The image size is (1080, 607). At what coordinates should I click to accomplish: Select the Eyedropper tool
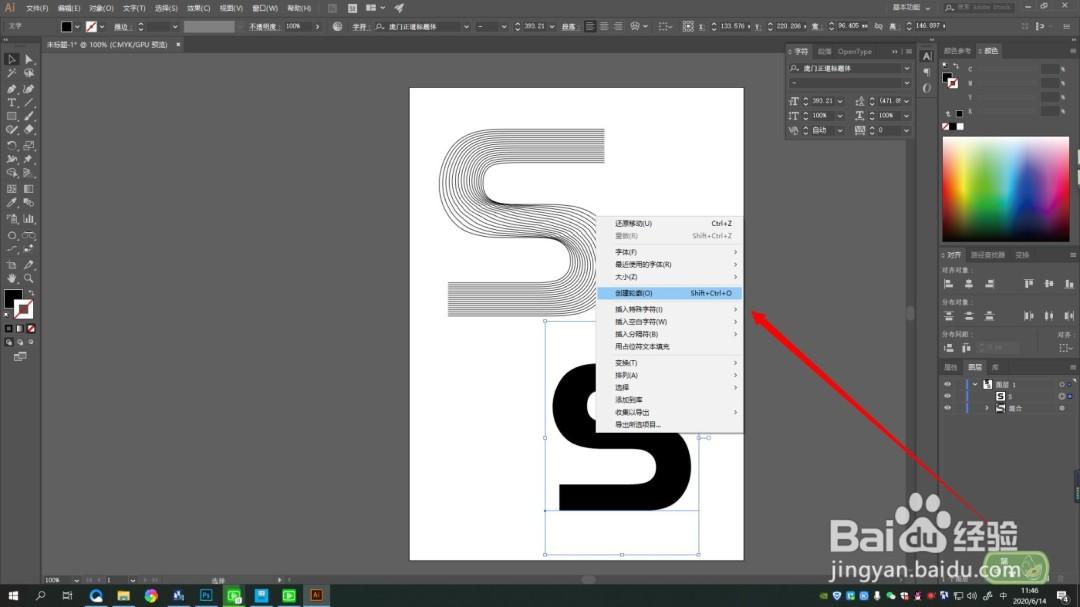pyautogui.click(x=12, y=203)
